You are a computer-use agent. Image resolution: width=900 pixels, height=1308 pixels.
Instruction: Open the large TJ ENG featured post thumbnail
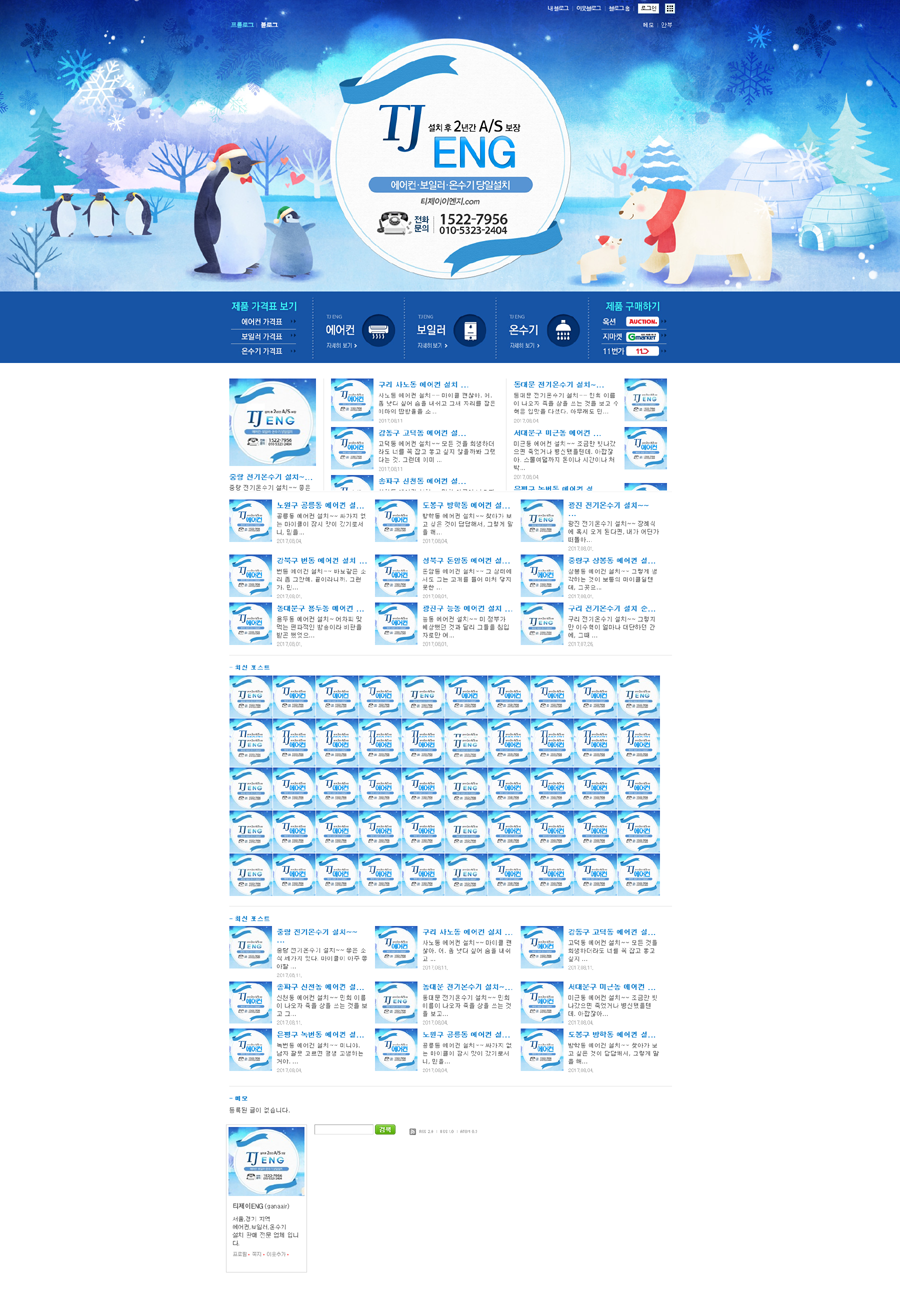pyautogui.click(x=272, y=422)
